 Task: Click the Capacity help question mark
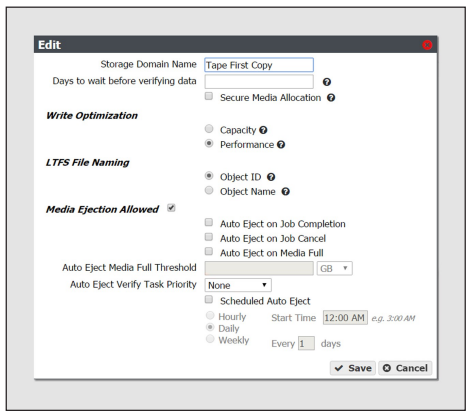(263, 130)
